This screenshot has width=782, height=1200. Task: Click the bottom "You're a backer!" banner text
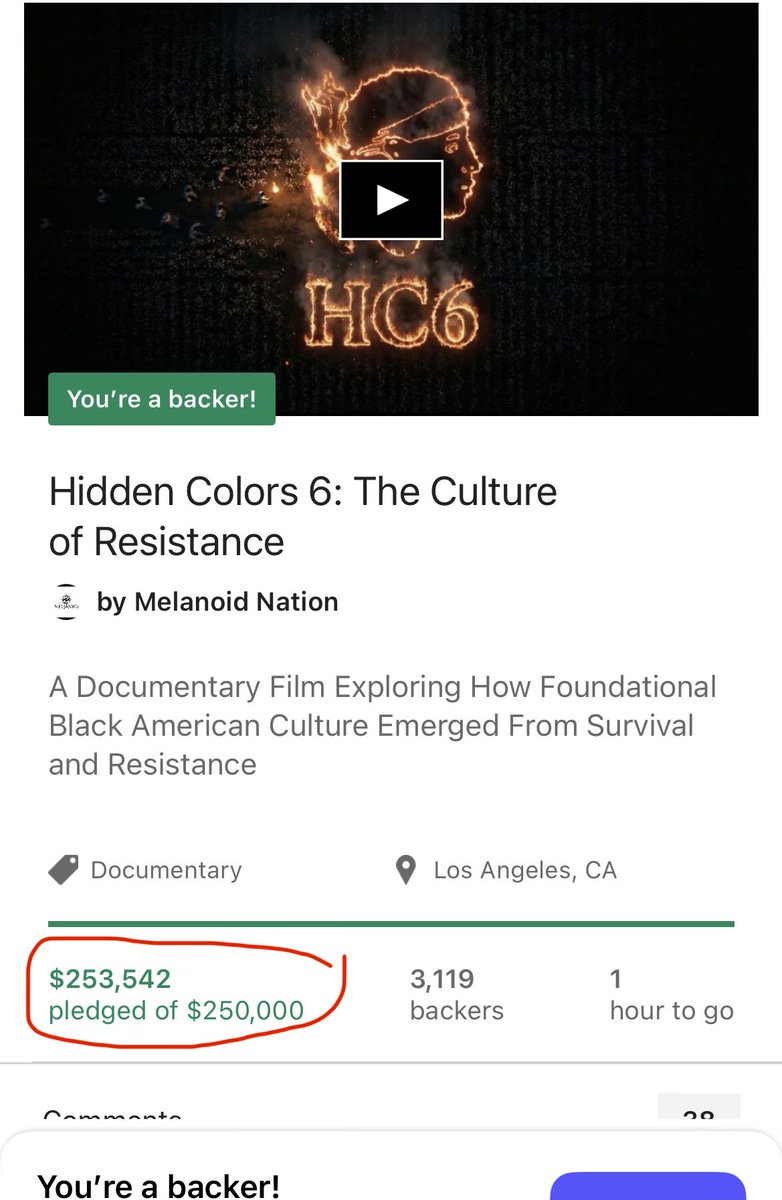click(158, 1186)
